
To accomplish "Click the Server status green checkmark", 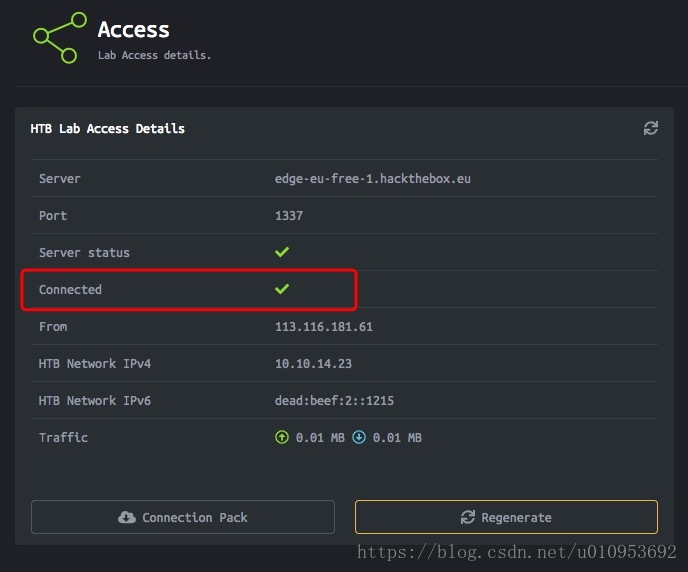I will 282,252.
